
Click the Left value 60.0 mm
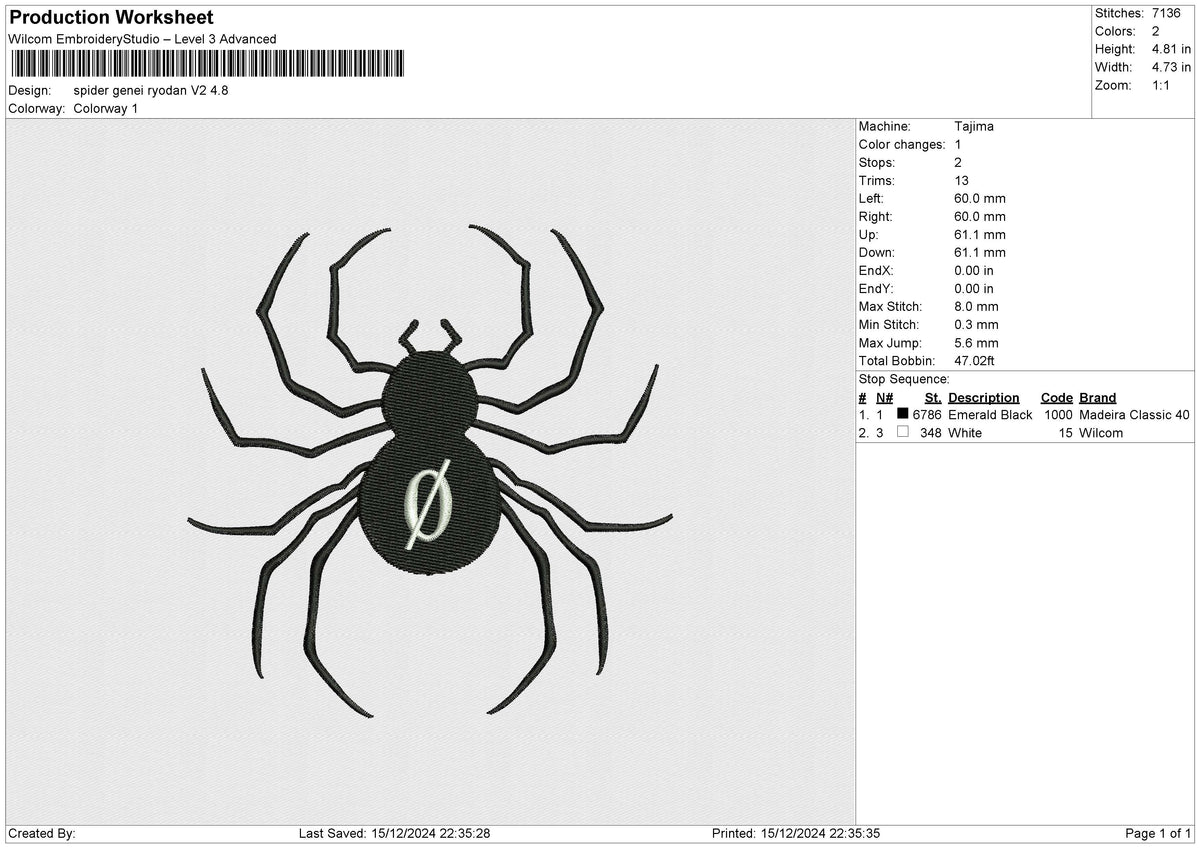tap(980, 198)
